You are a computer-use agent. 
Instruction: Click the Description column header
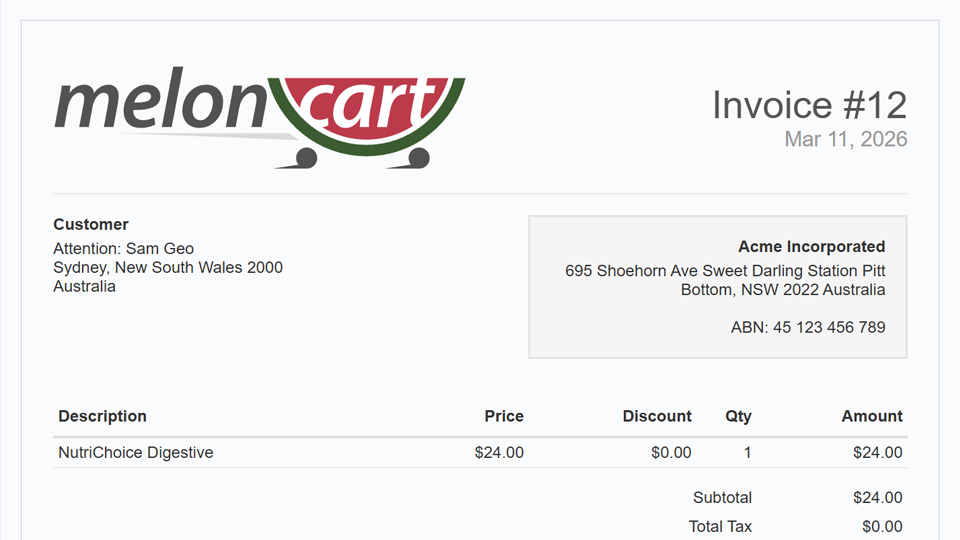(x=102, y=416)
